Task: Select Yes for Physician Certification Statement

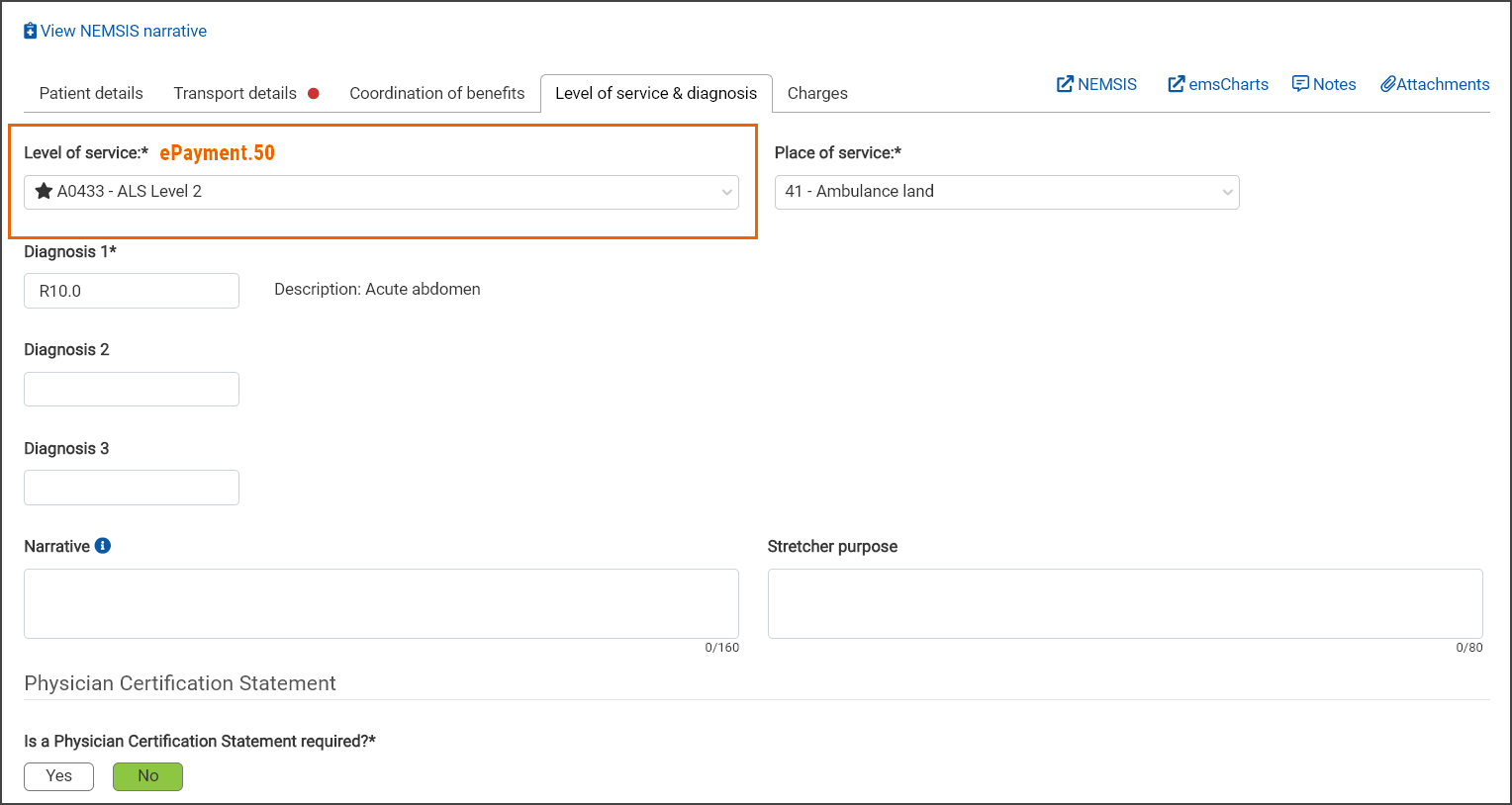Action: point(58,776)
